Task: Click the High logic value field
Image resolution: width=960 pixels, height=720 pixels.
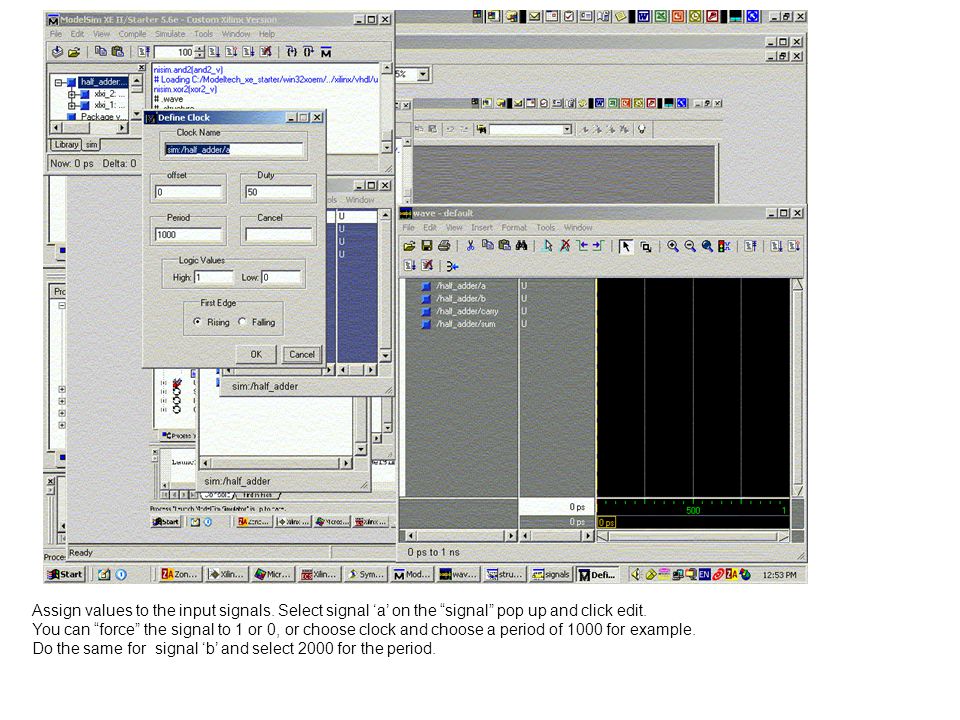Action: [x=214, y=277]
